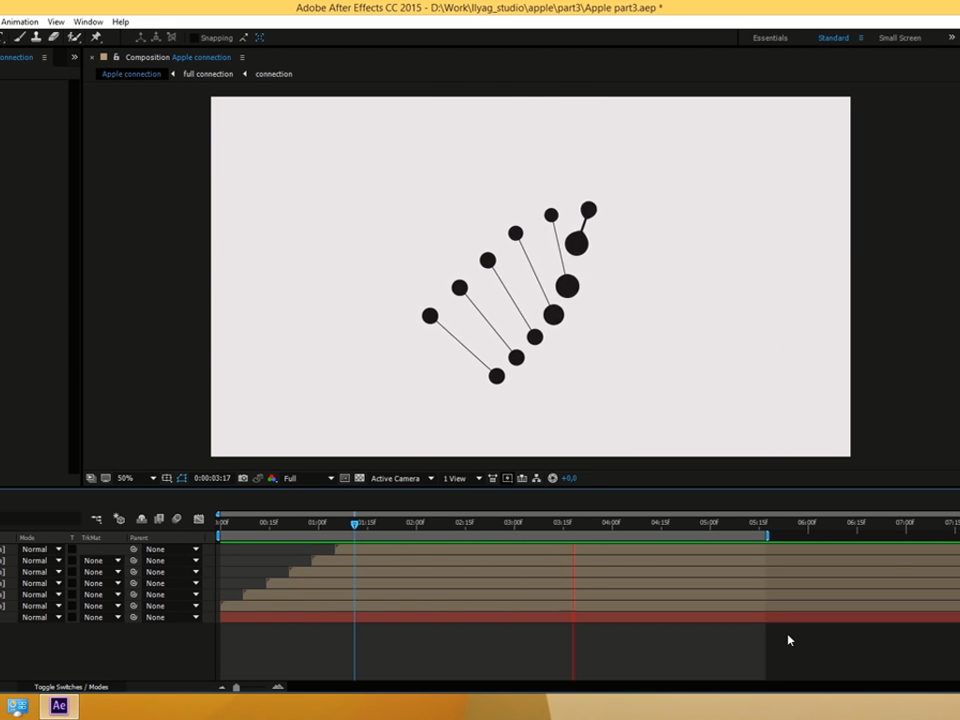Click the blue snap-to-features icon beside Snapping
960x720 pixels.
tap(260, 38)
